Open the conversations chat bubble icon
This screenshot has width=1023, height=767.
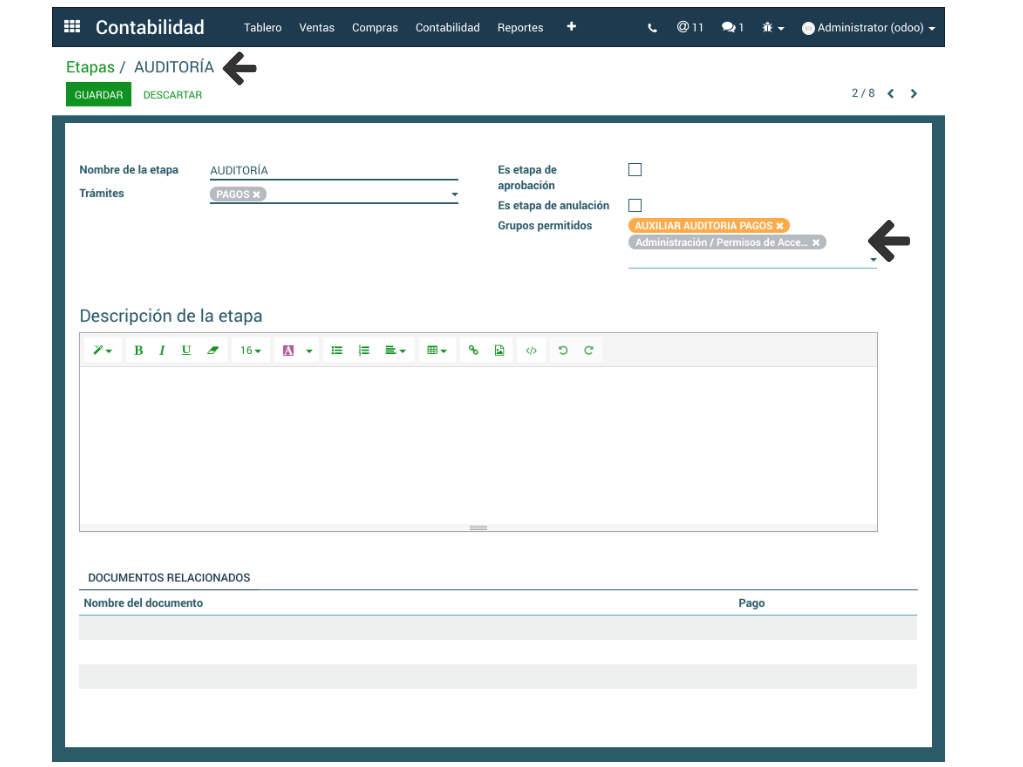732,28
